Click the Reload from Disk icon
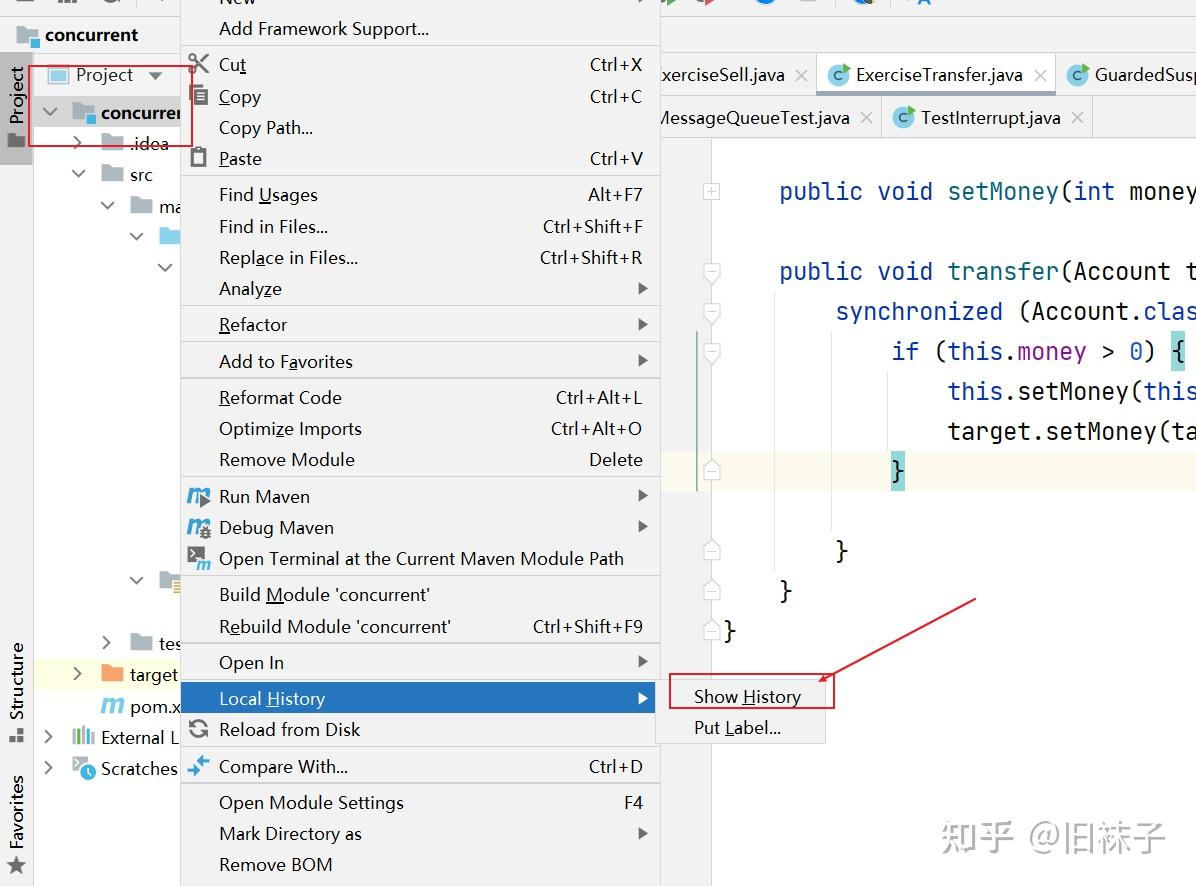 coord(198,729)
